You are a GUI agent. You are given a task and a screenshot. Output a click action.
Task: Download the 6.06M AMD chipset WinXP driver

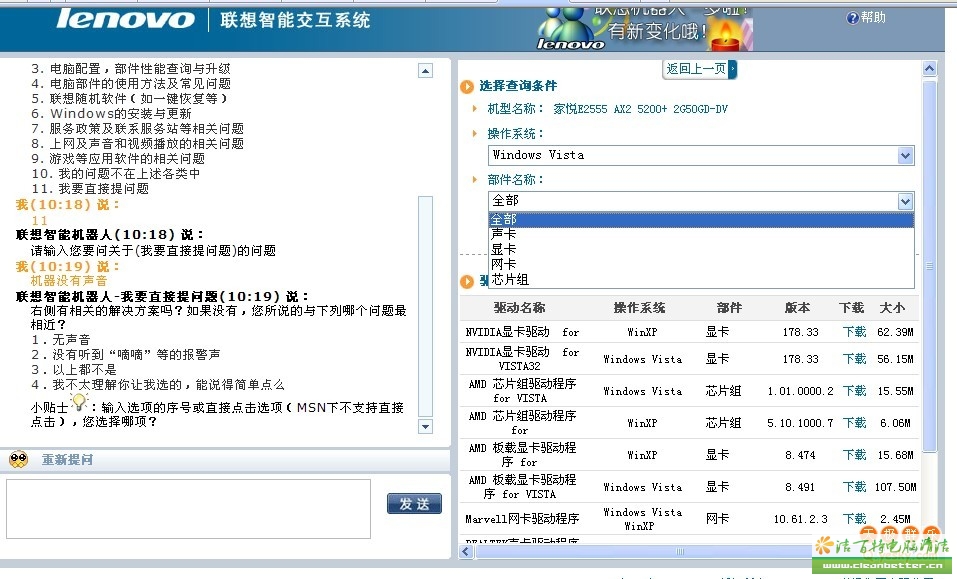tap(854, 423)
